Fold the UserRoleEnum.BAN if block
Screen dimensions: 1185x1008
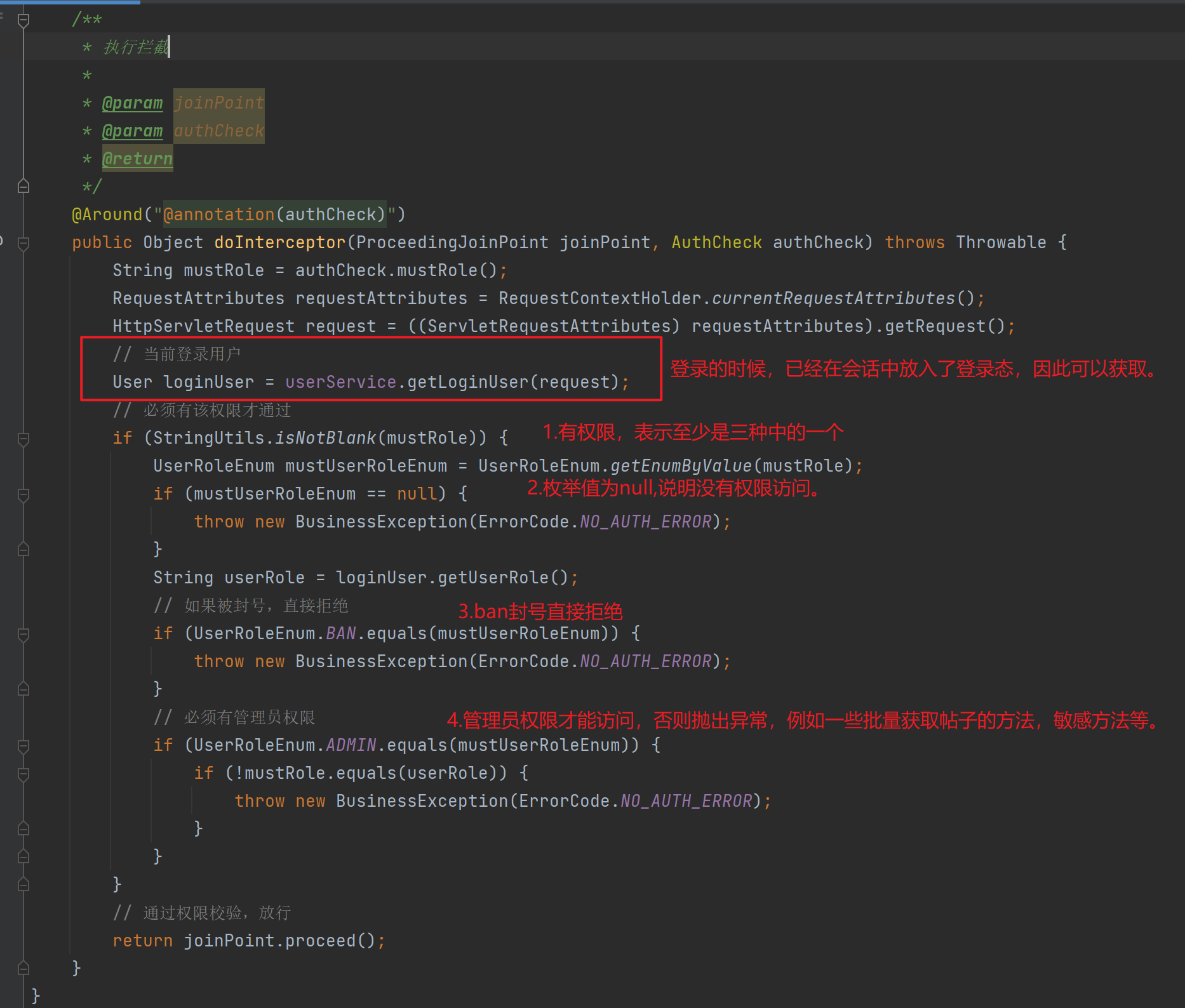[x=23, y=634]
